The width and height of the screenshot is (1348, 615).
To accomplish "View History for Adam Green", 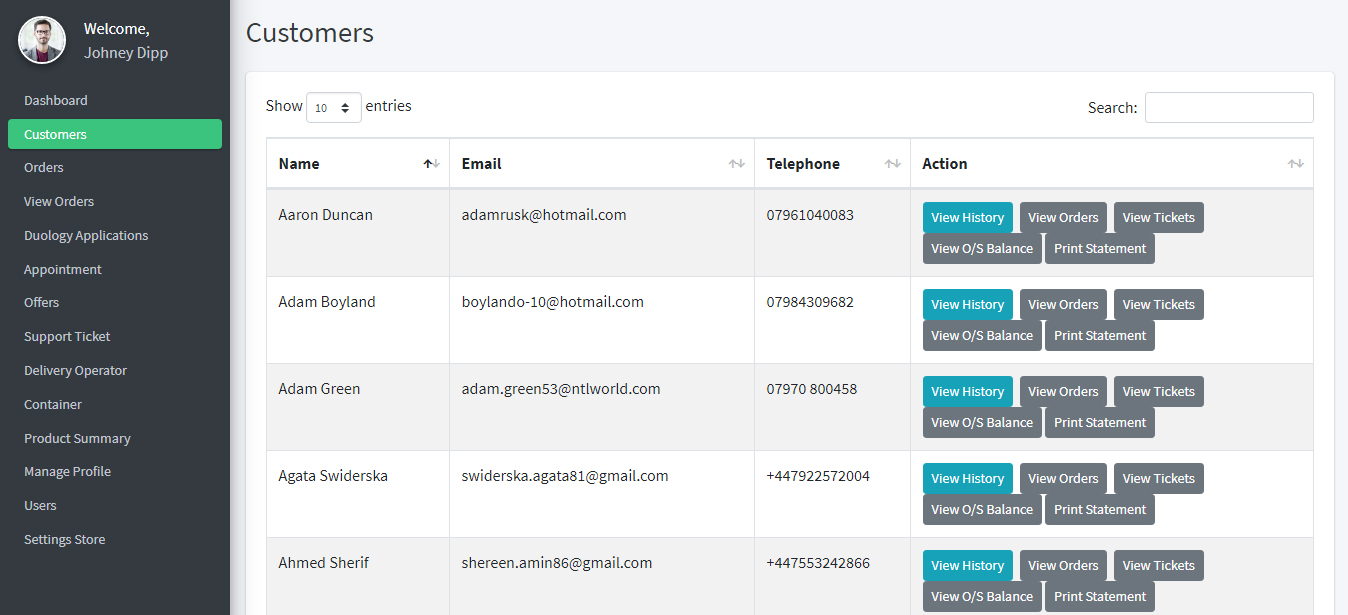I will 967,391.
